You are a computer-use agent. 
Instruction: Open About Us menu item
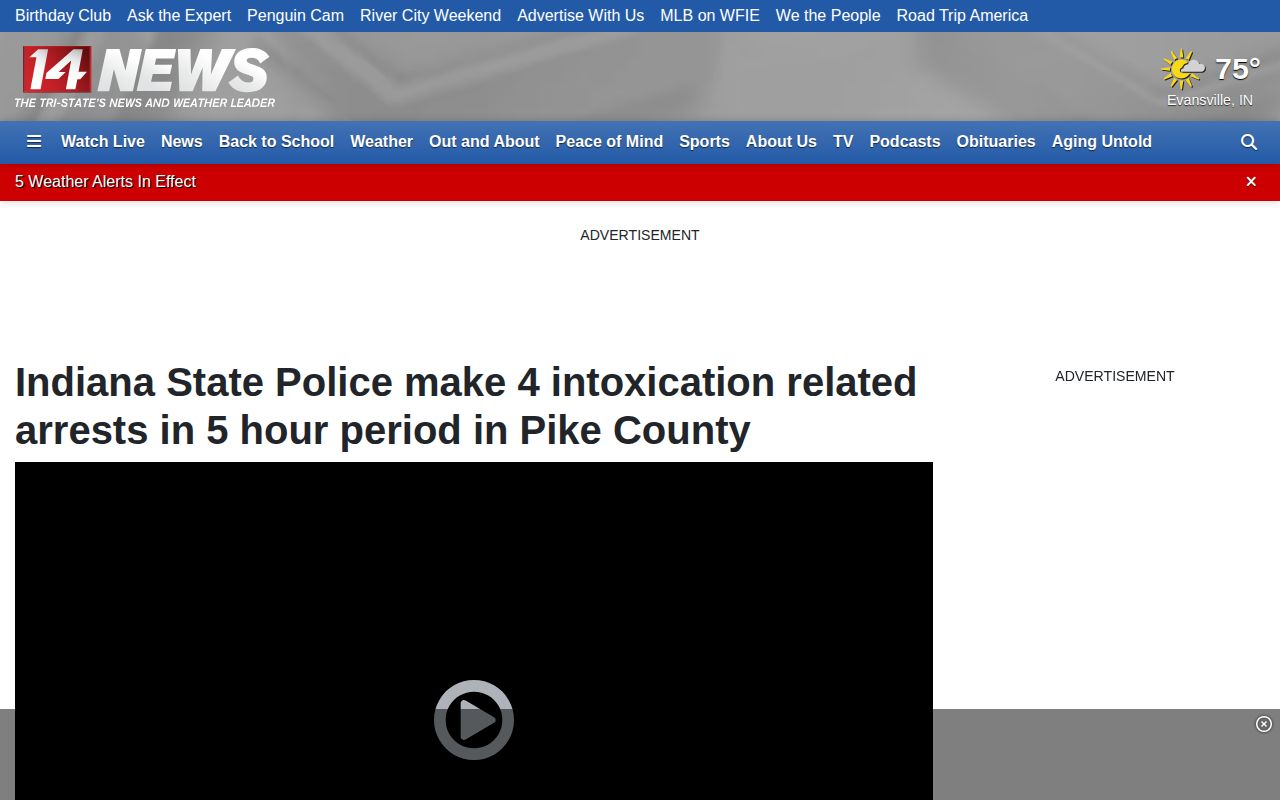[781, 142]
